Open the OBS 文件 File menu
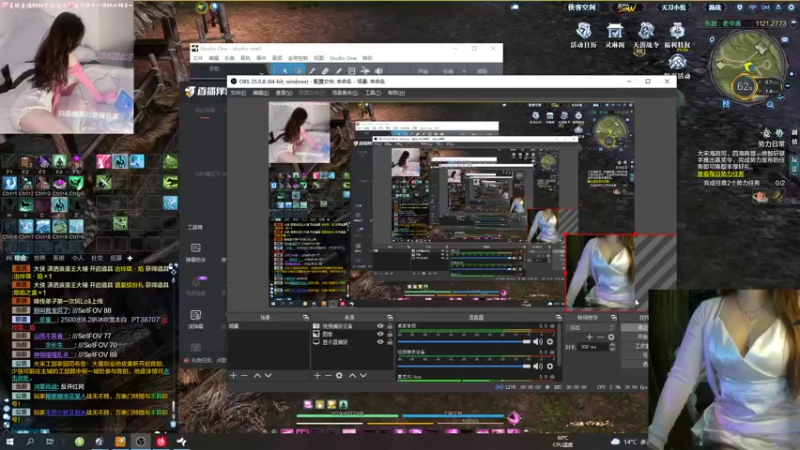800x450 pixels. pos(238,93)
